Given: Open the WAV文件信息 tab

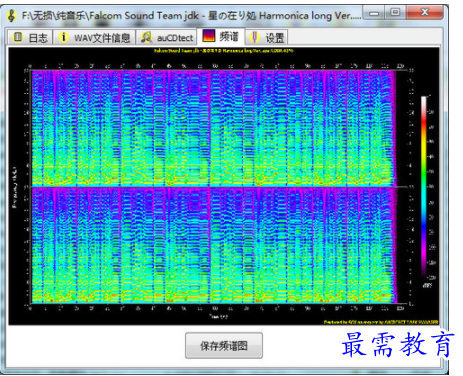Looking at the screenshot, I should 102,38.
